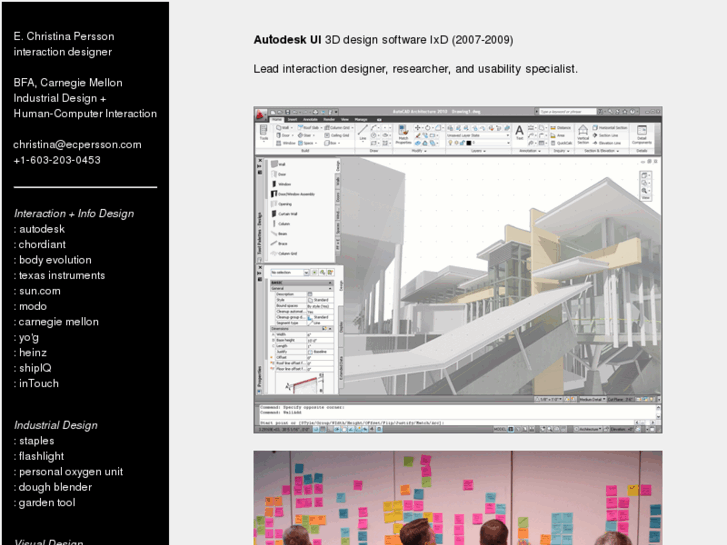
Task: Go to the shipIQ project
Action: (35, 368)
